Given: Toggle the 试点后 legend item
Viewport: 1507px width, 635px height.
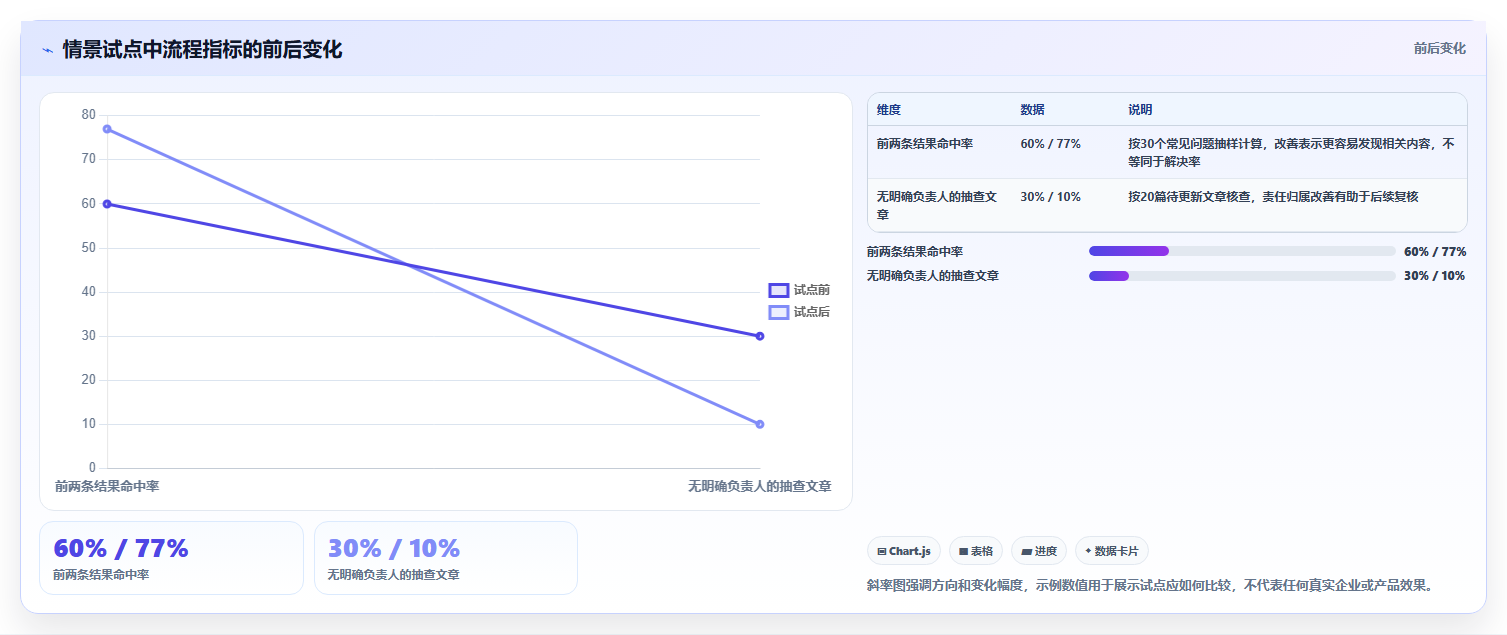Looking at the screenshot, I should pos(799,312).
